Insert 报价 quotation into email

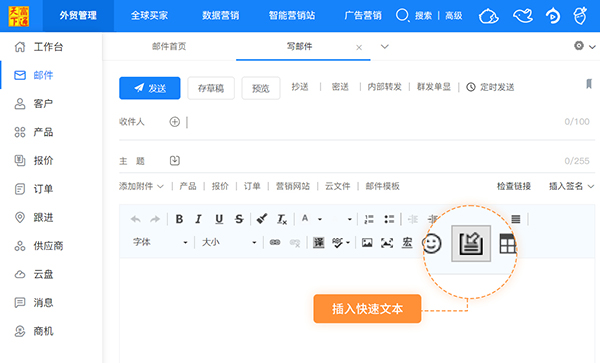point(220,186)
